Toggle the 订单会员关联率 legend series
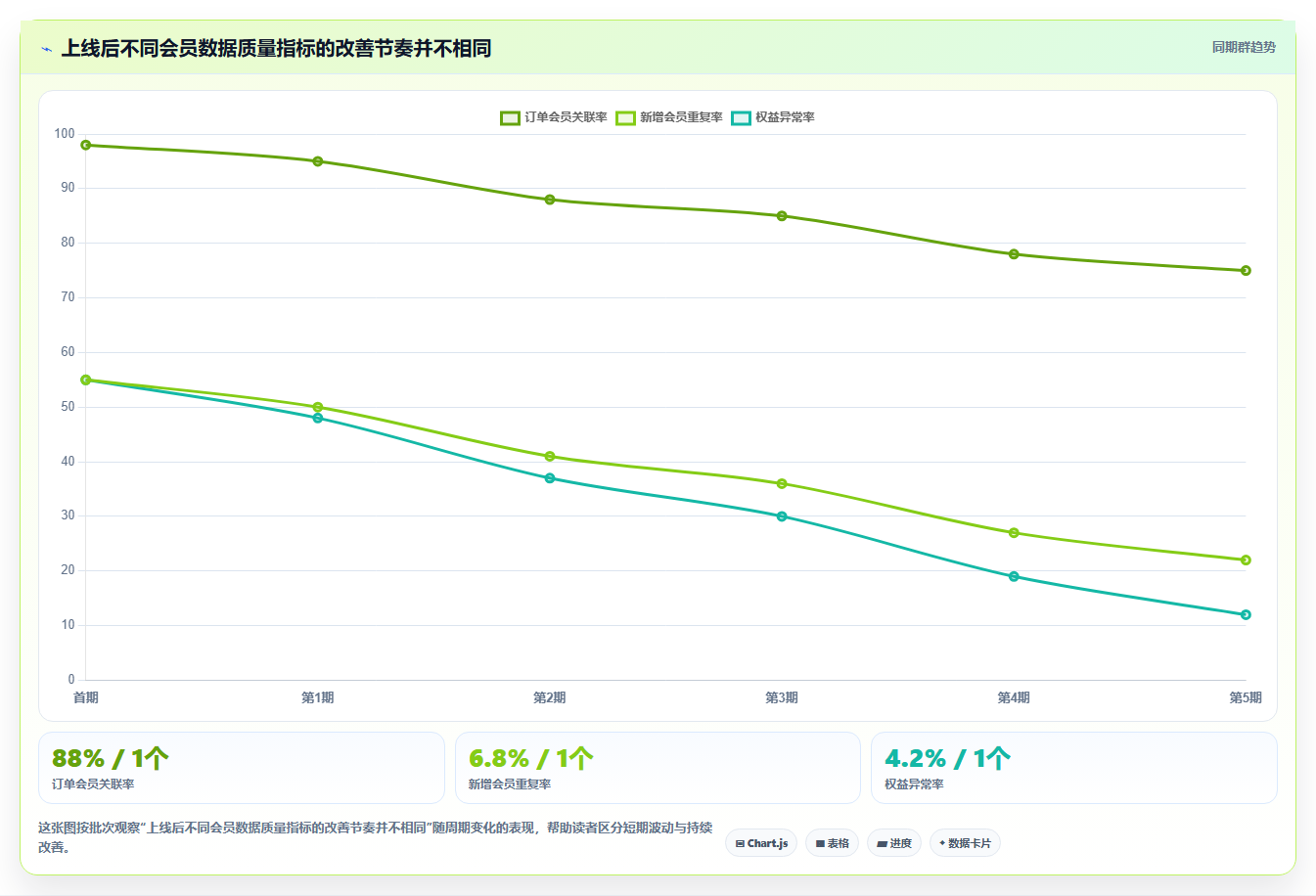This screenshot has width=1316, height=896. tap(554, 117)
